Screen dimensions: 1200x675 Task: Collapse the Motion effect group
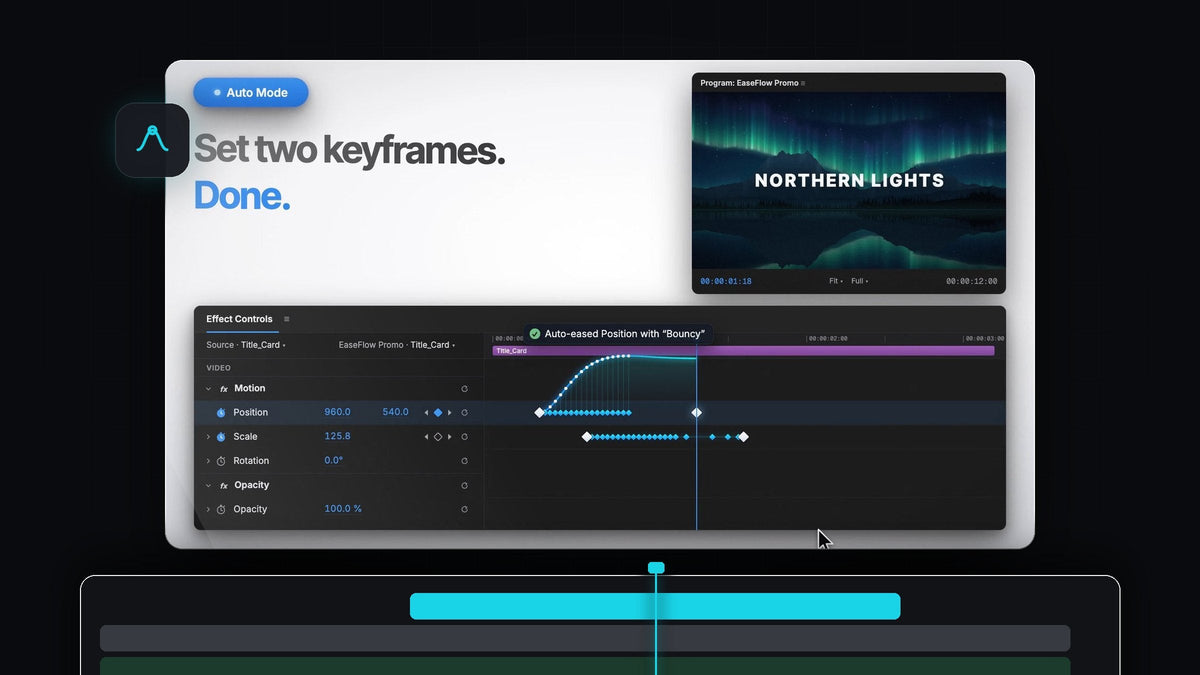pos(208,388)
